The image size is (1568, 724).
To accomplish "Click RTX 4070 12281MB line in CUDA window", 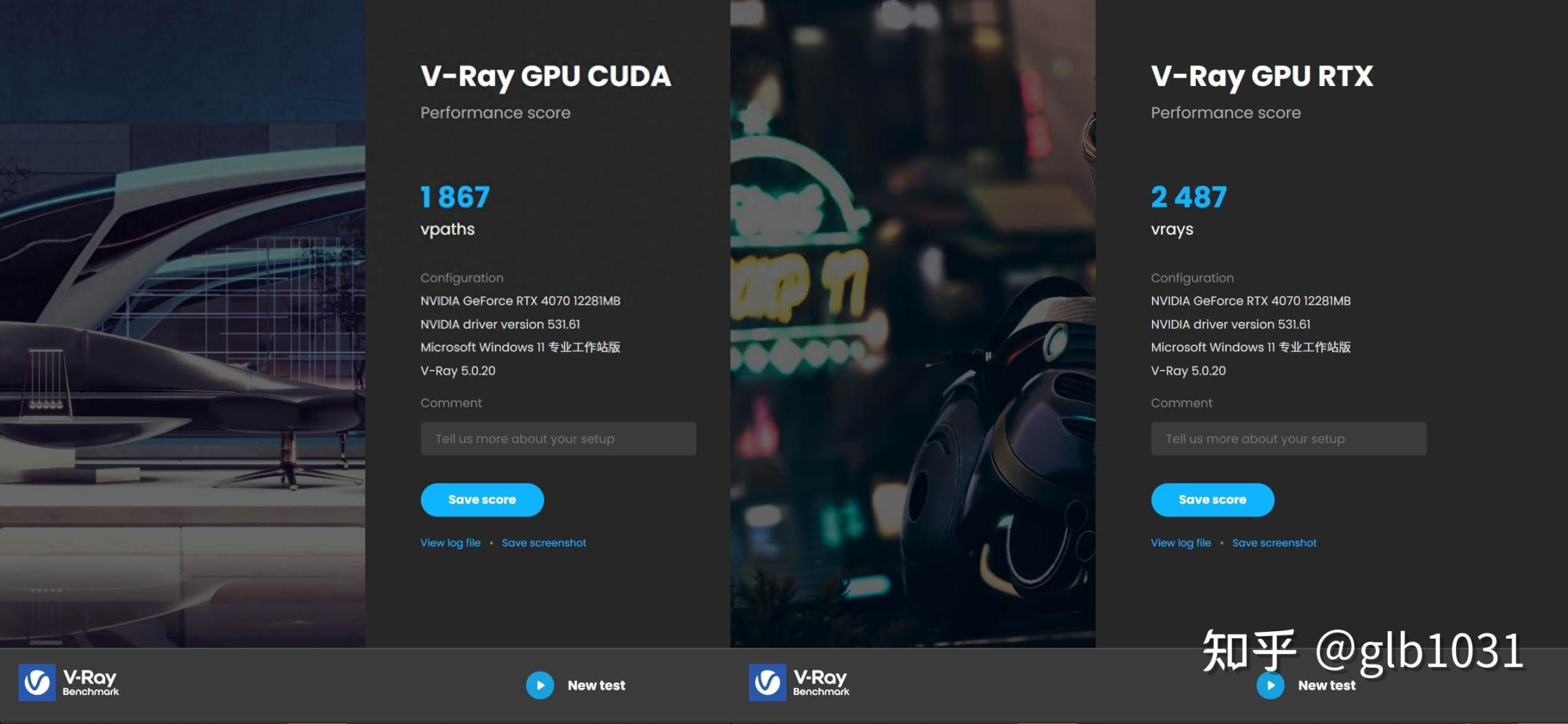I will (x=521, y=301).
